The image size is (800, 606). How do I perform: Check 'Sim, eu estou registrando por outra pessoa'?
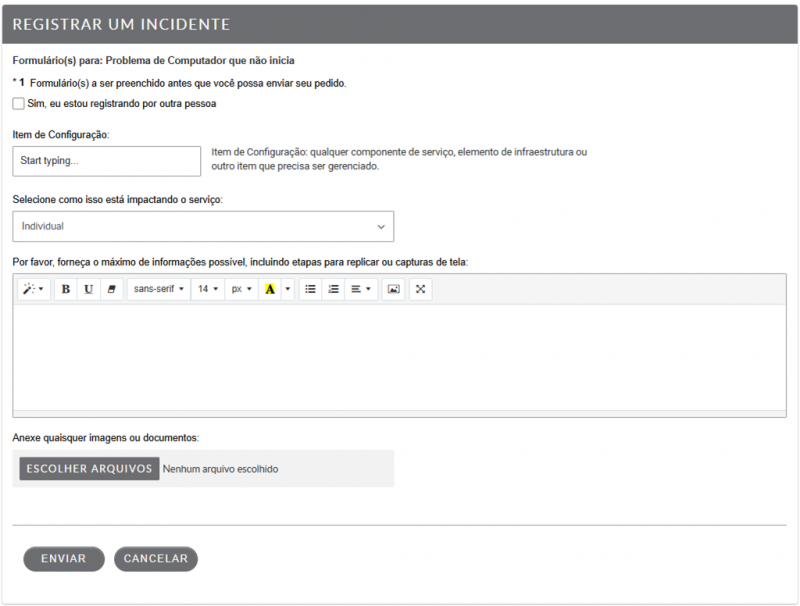pos(18,104)
